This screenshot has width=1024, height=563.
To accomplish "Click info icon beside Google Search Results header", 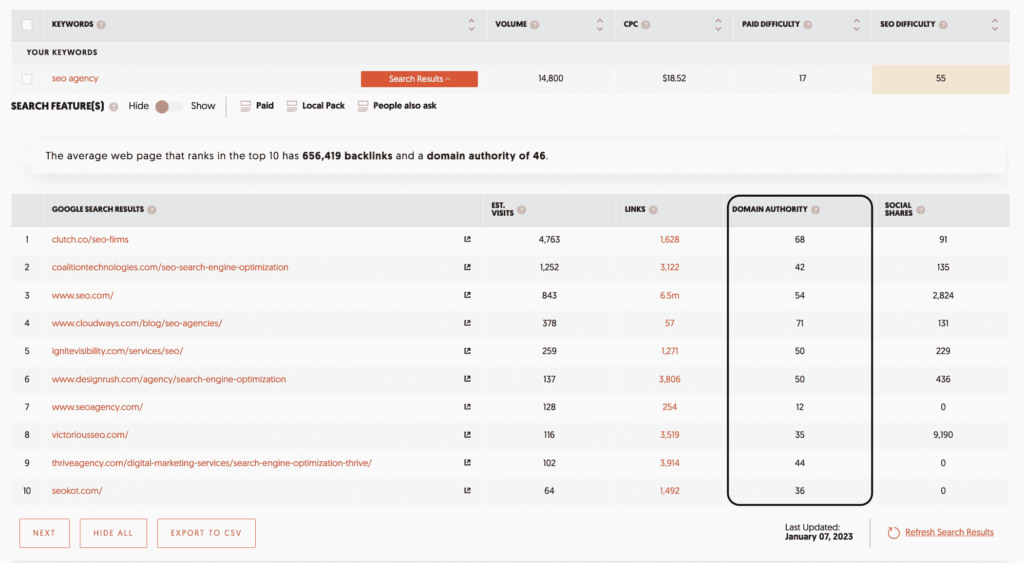I will coord(152,210).
